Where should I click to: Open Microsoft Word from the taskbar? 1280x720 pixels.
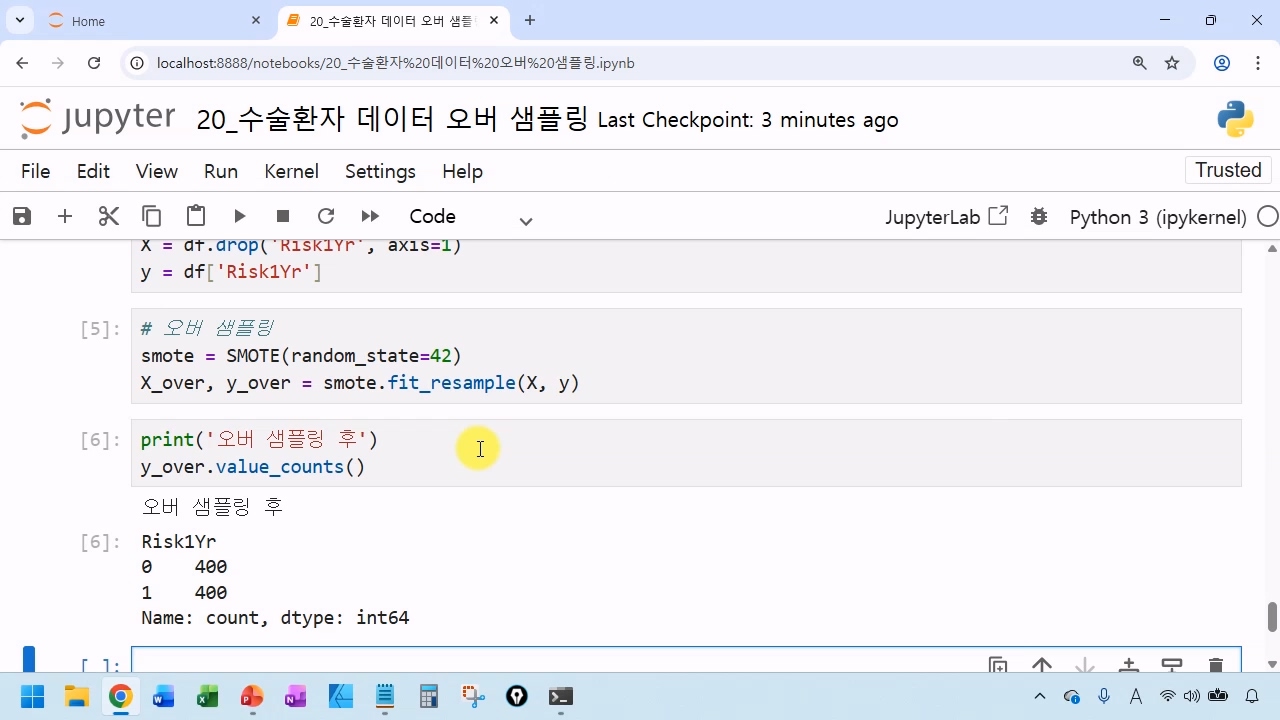[163, 696]
